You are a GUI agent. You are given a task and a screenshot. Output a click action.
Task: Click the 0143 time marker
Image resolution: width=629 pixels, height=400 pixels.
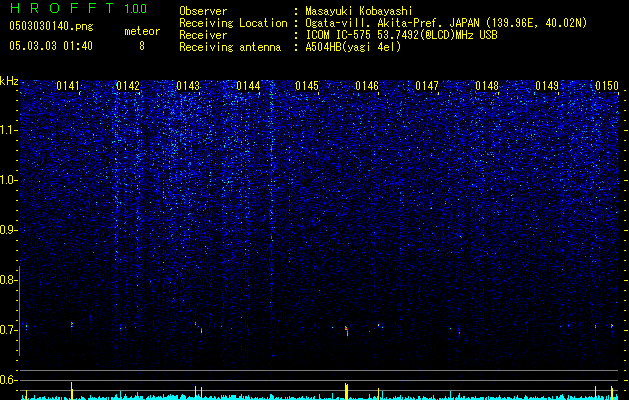(188, 86)
